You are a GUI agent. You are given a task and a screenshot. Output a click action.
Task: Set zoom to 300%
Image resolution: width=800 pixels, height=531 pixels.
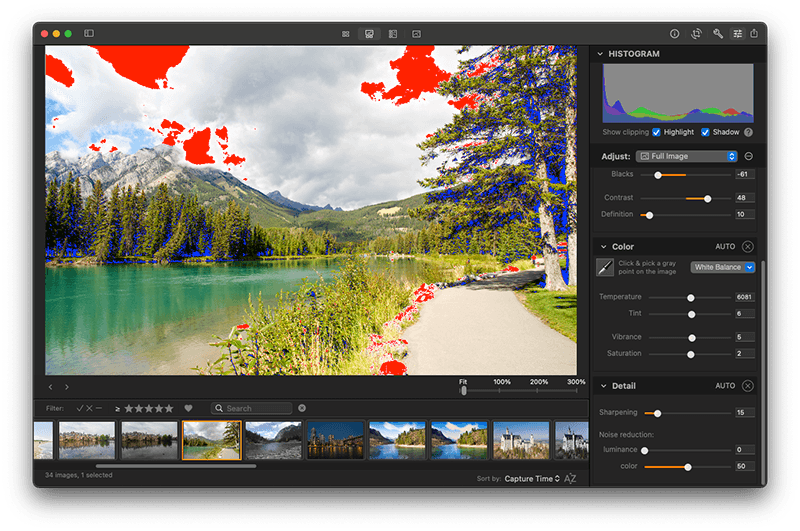(576, 382)
